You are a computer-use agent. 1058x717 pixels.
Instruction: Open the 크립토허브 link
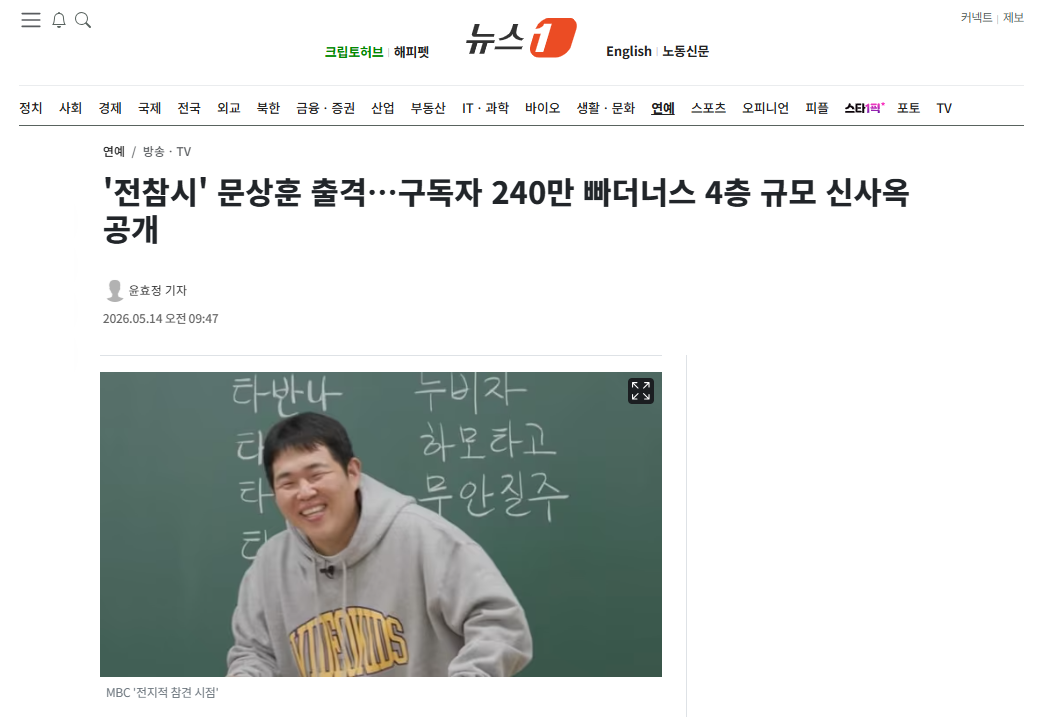[354, 52]
